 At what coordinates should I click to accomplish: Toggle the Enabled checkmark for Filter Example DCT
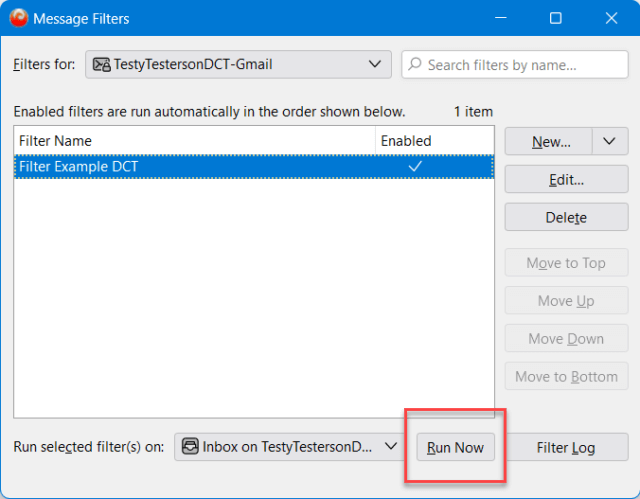(415, 166)
